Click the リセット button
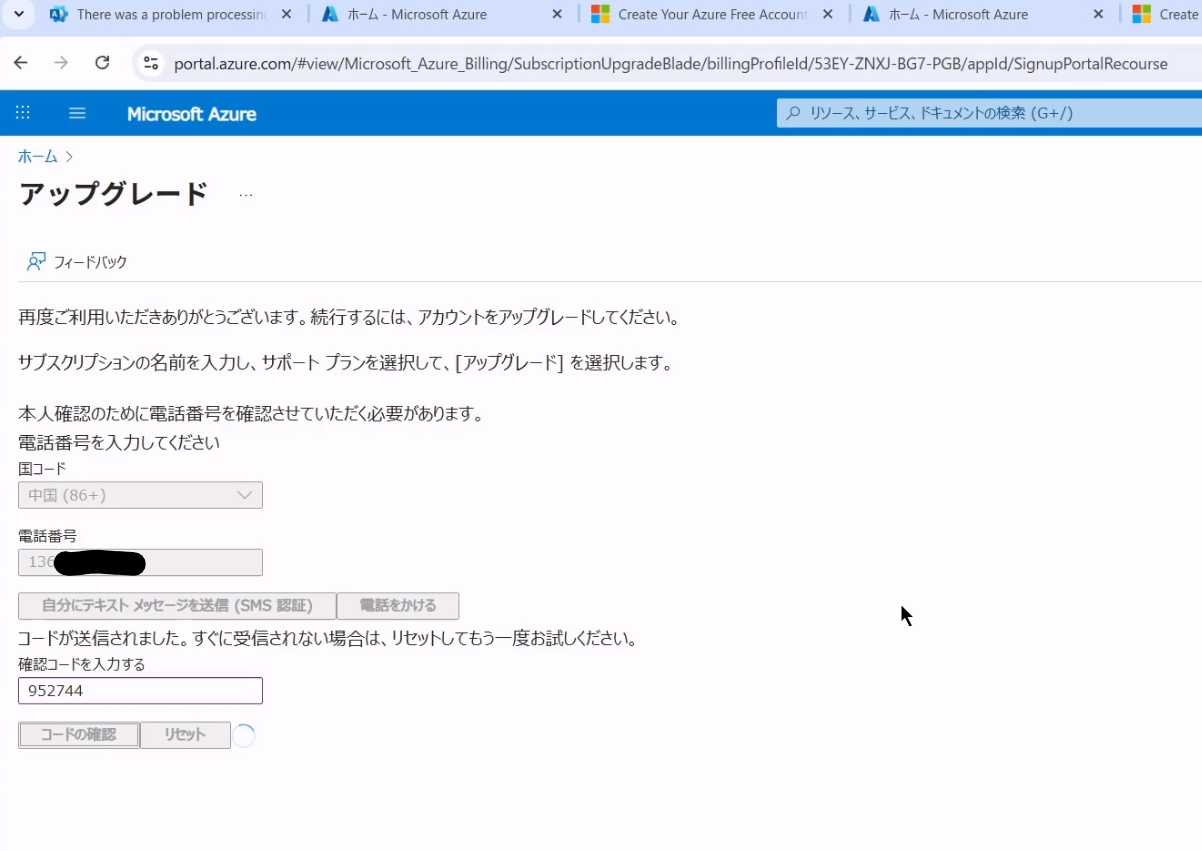This screenshot has height=851, width=1202. (x=185, y=735)
